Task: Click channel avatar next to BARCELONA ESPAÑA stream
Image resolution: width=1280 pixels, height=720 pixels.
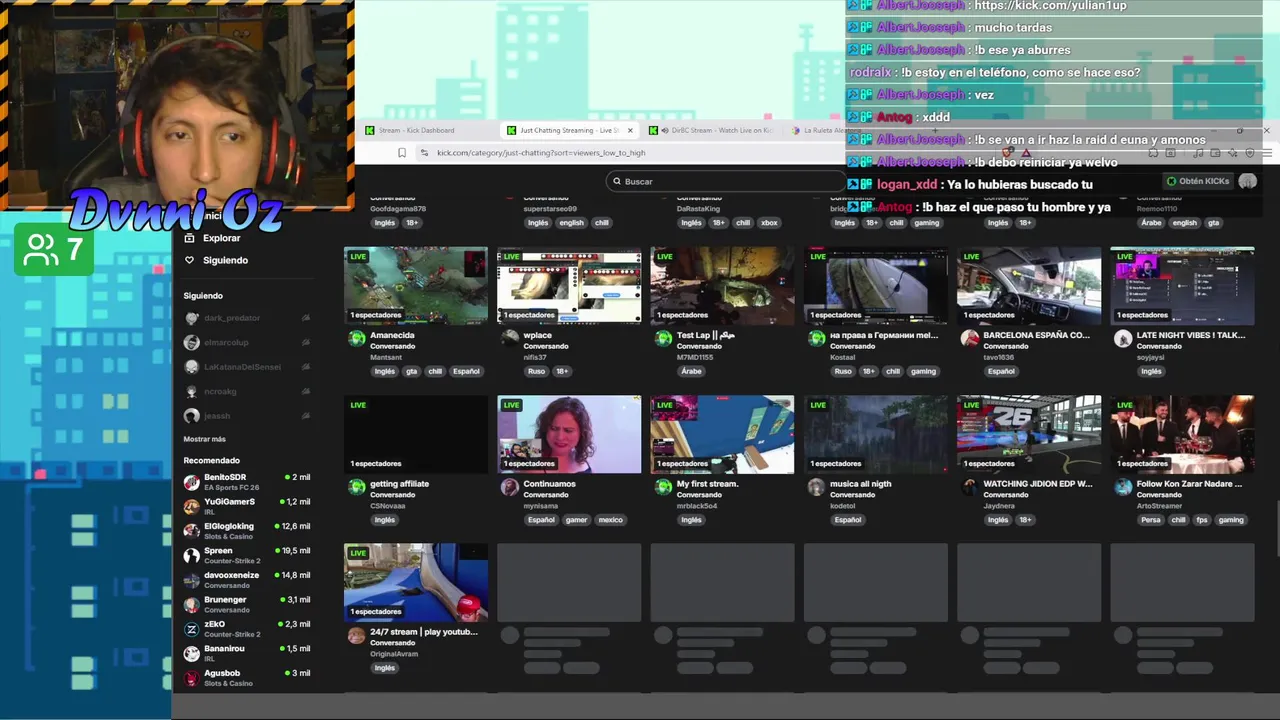Action: click(970, 338)
